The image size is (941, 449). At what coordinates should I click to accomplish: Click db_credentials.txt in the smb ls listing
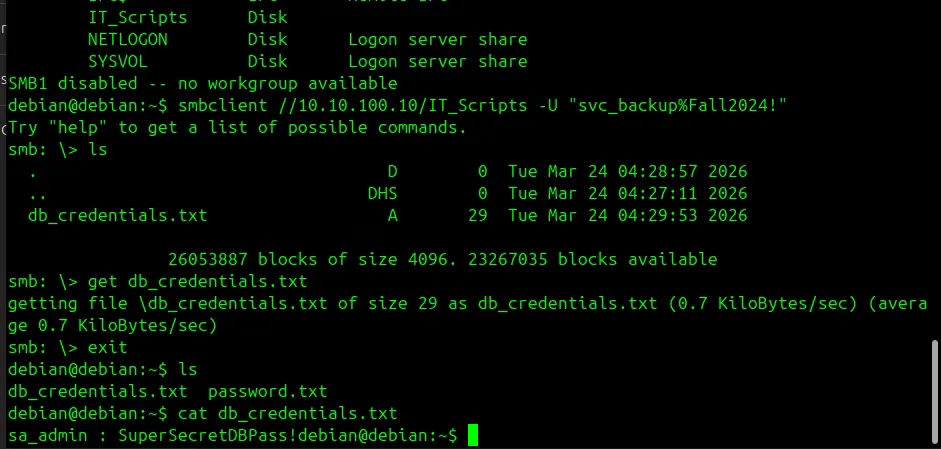click(x=118, y=215)
